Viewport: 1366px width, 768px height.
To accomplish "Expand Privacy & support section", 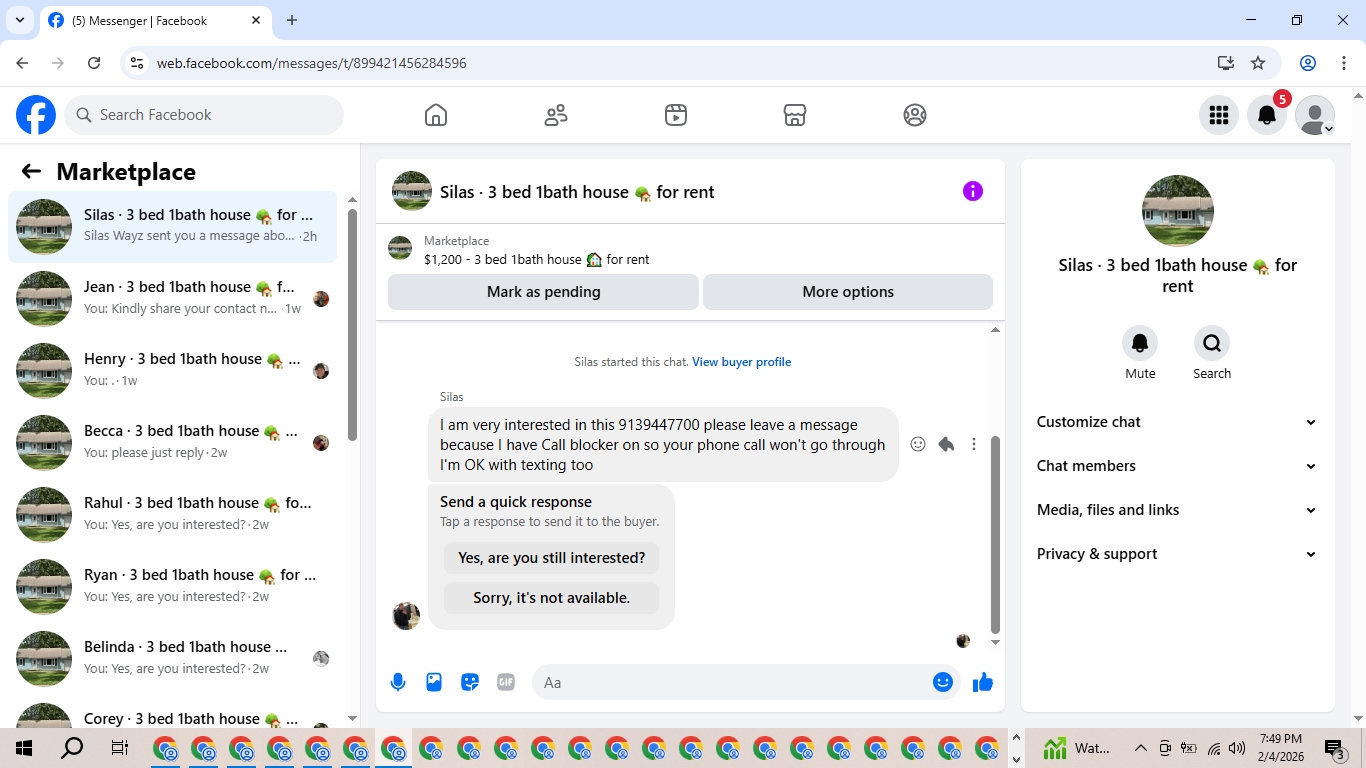I will (1177, 554).
